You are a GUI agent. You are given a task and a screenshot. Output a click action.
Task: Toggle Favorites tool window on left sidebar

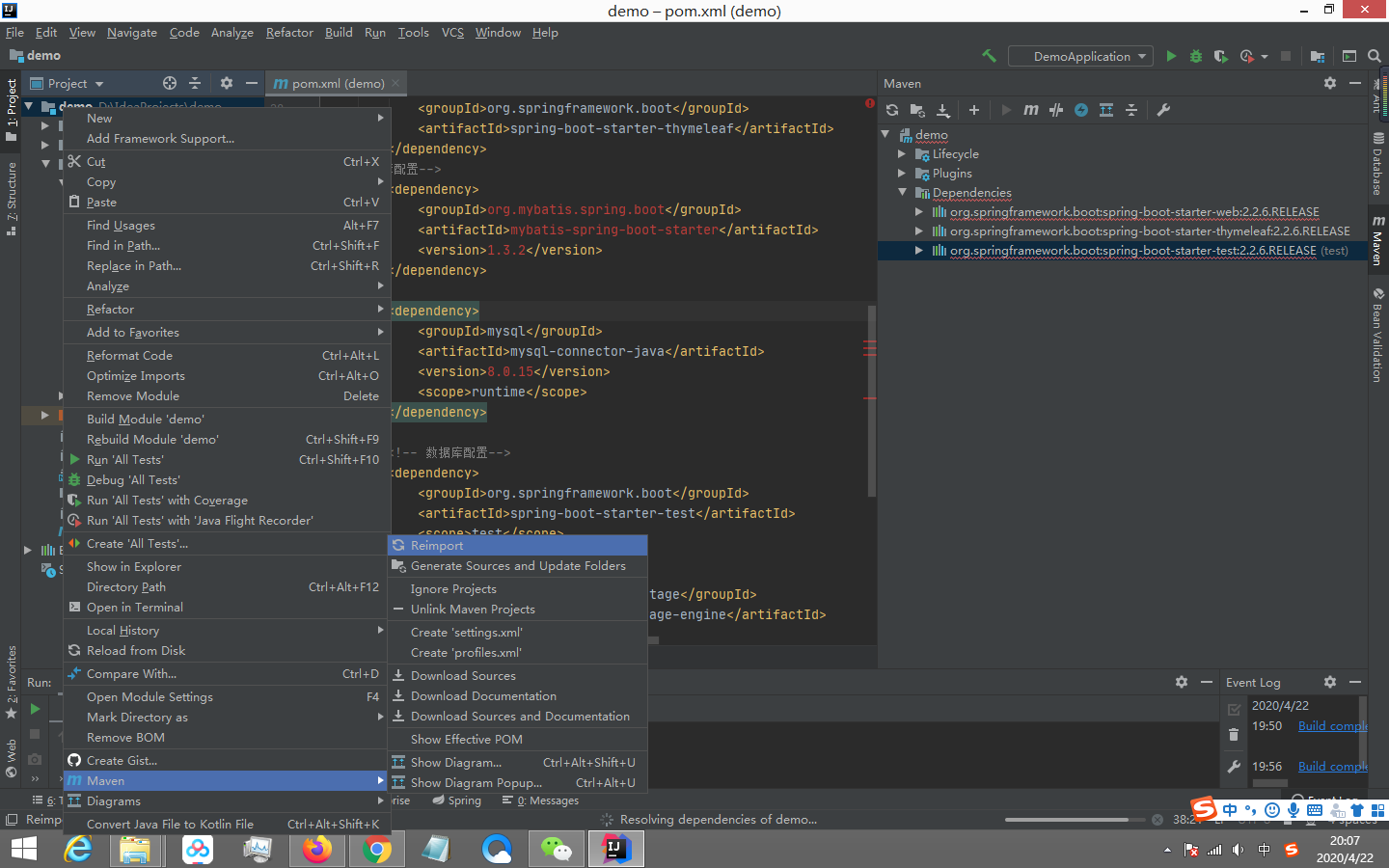pyautogui.click(x=12, y=683)
